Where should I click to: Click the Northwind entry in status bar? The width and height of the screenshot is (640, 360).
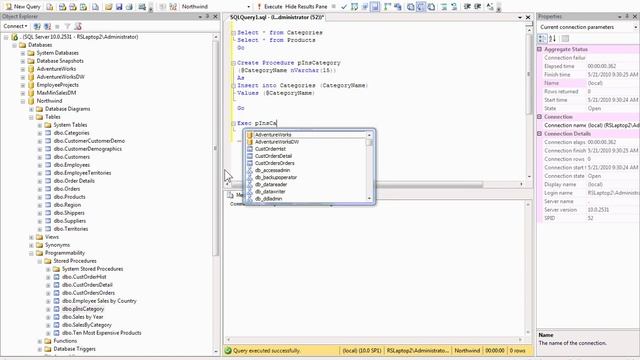click(x=467, y=351)
